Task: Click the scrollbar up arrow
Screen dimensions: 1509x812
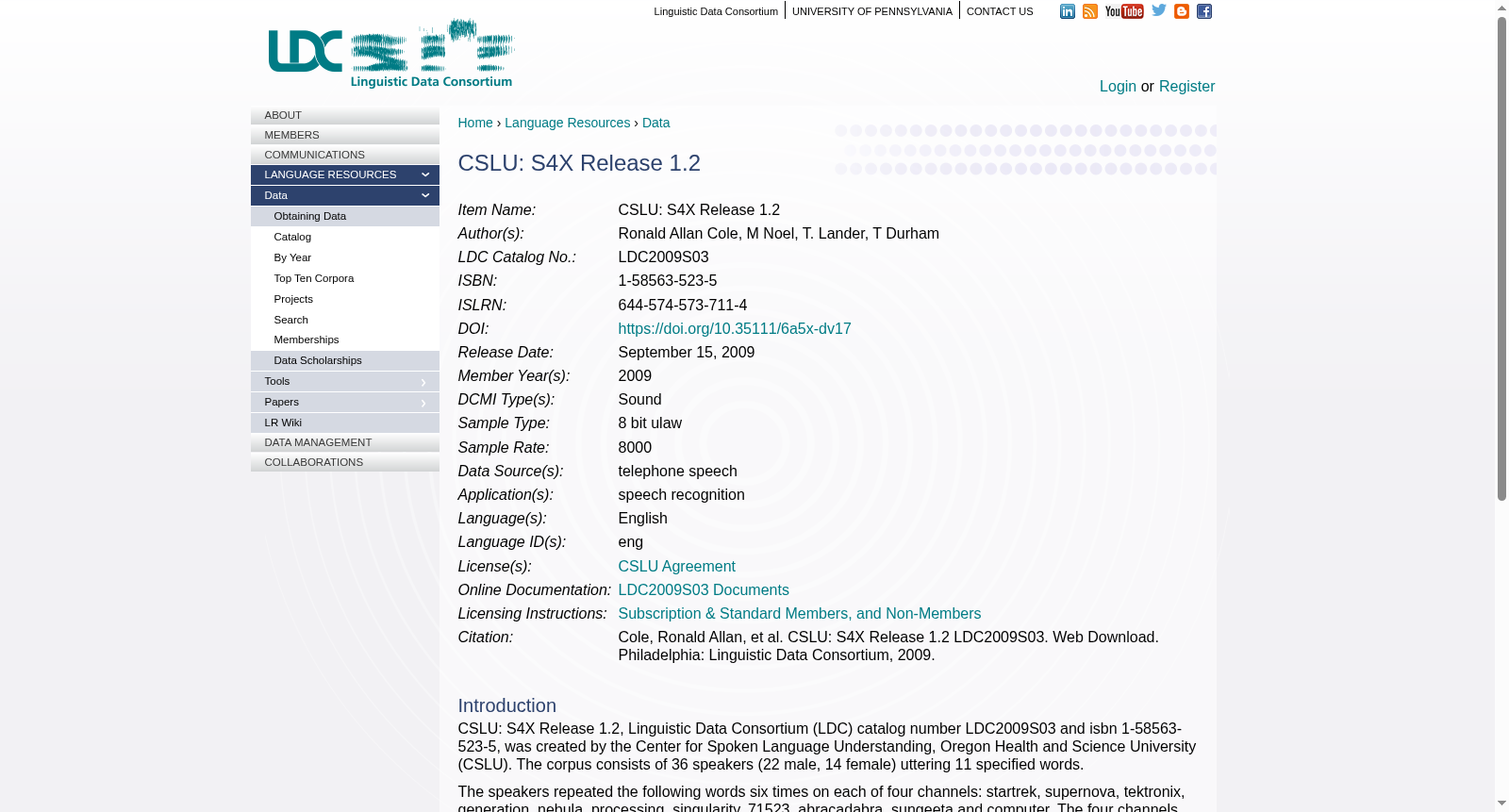Action: [1501, 8]
